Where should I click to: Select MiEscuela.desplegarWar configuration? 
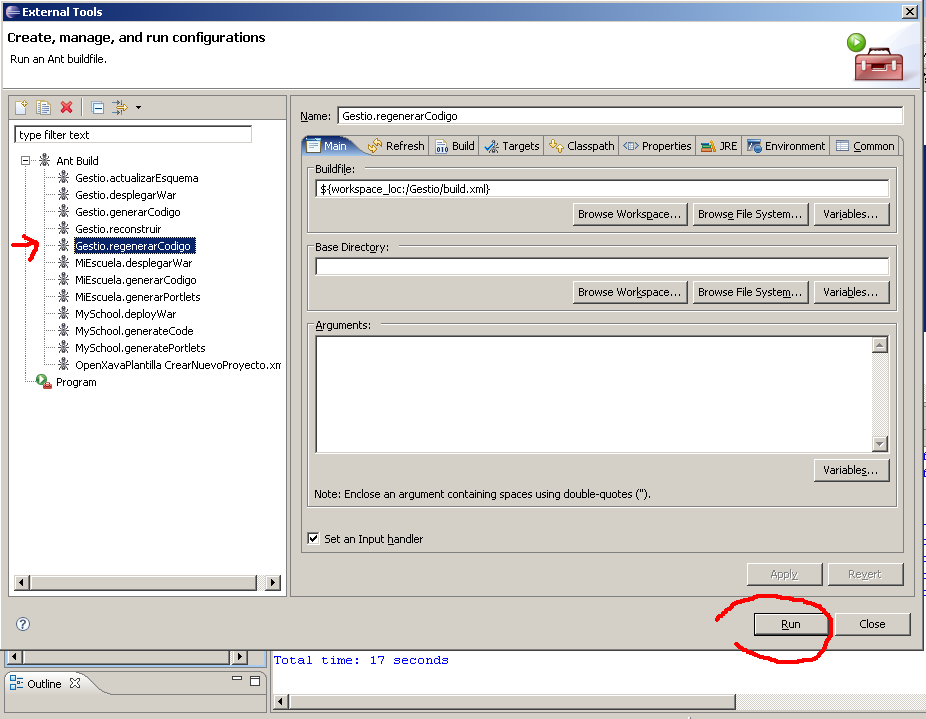click(133, 263)
